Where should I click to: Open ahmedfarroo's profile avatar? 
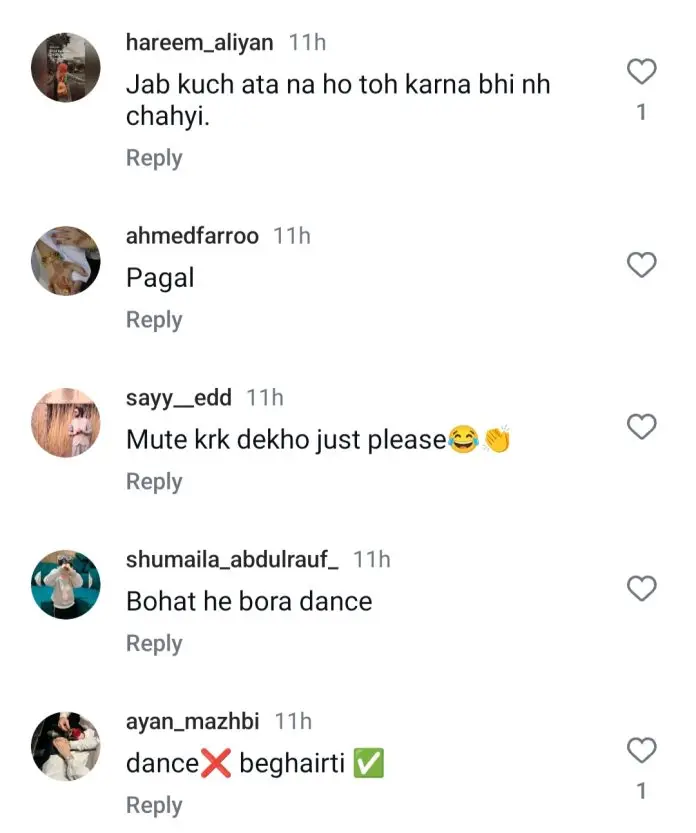point(66,260)
